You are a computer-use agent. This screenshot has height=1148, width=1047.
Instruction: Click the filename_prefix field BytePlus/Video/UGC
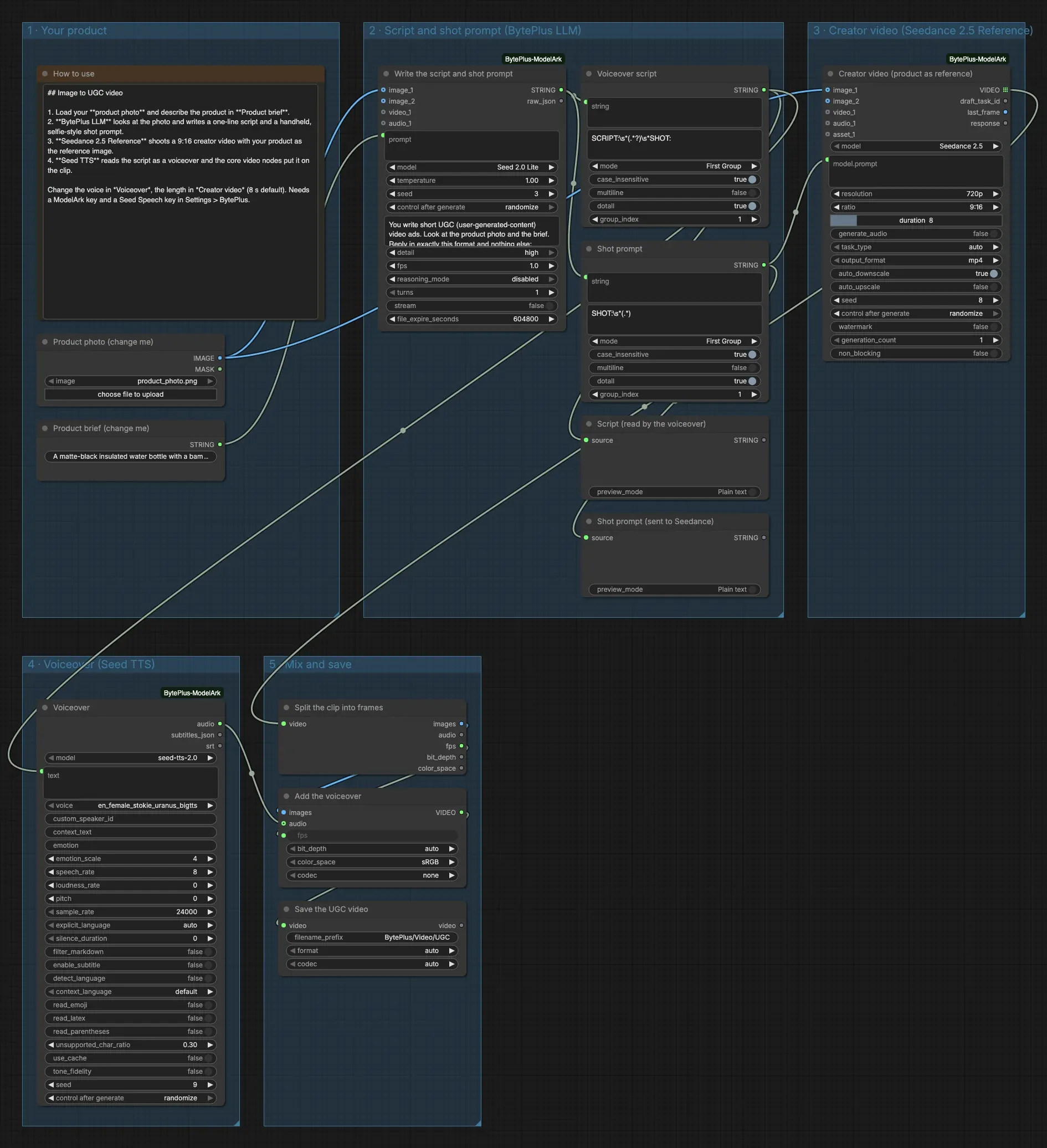tap(372, 937)
